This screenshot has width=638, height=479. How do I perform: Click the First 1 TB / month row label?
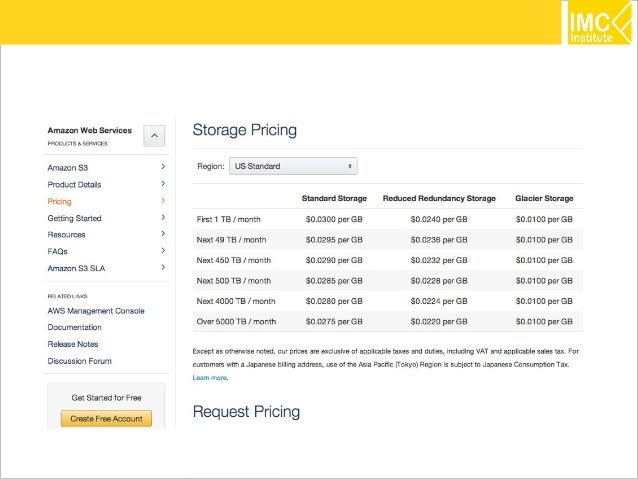tap(228, 219)
